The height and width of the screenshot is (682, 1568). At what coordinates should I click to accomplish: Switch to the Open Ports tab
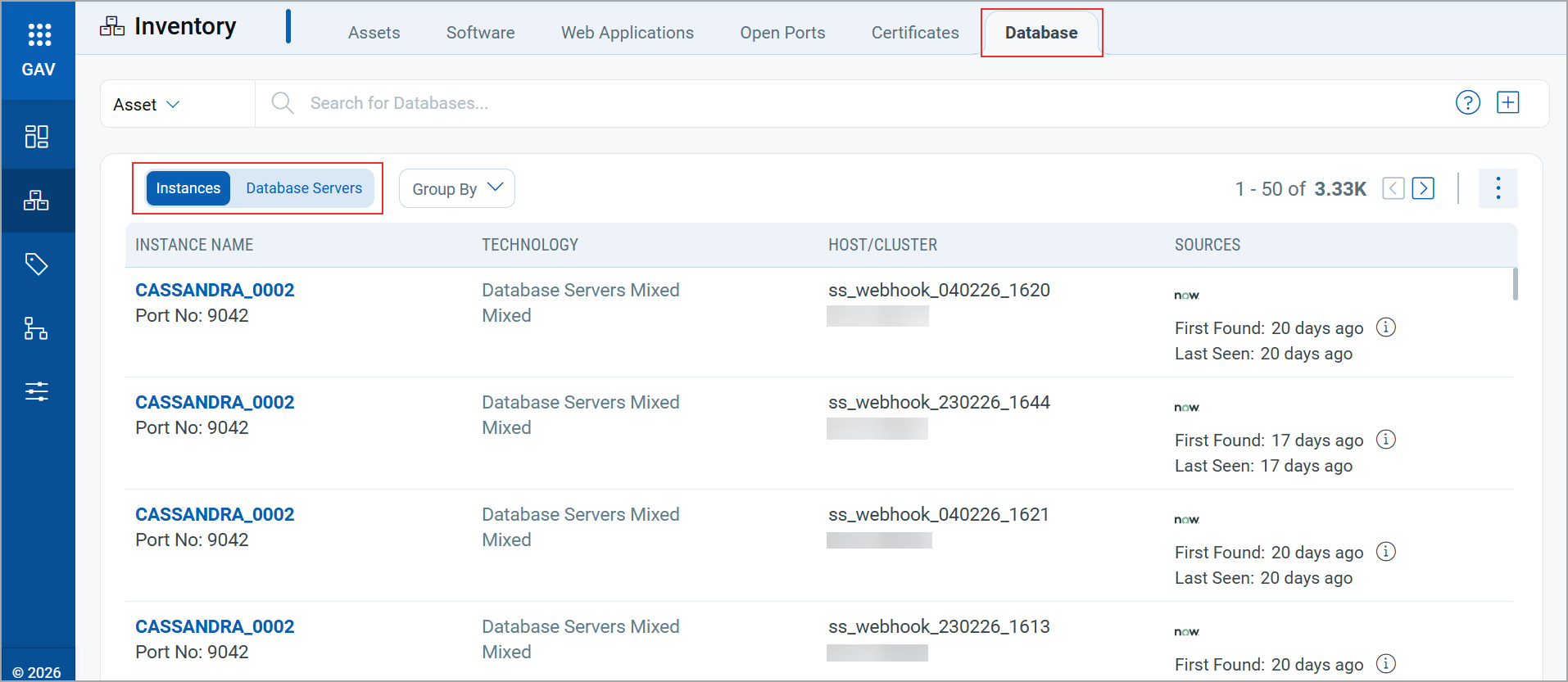pyautogui.click(x=782, y=33)
